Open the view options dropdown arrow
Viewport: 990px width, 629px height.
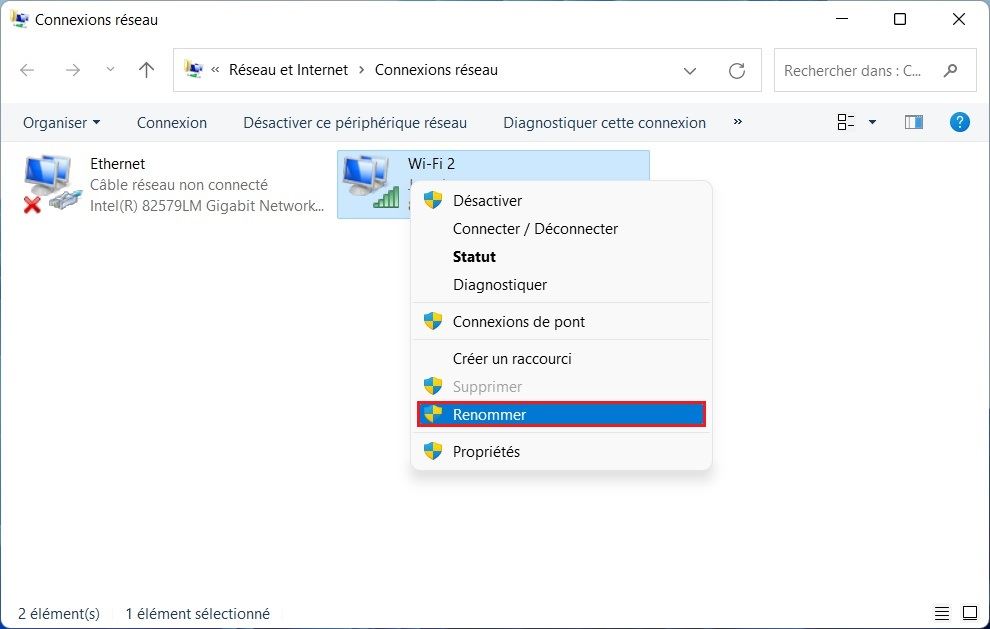point(872,122)
